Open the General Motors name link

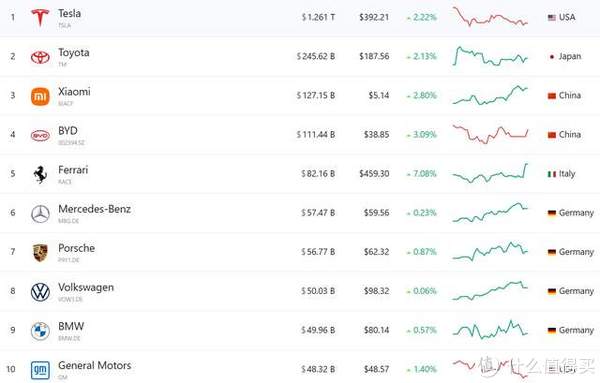tap(95, 365)
